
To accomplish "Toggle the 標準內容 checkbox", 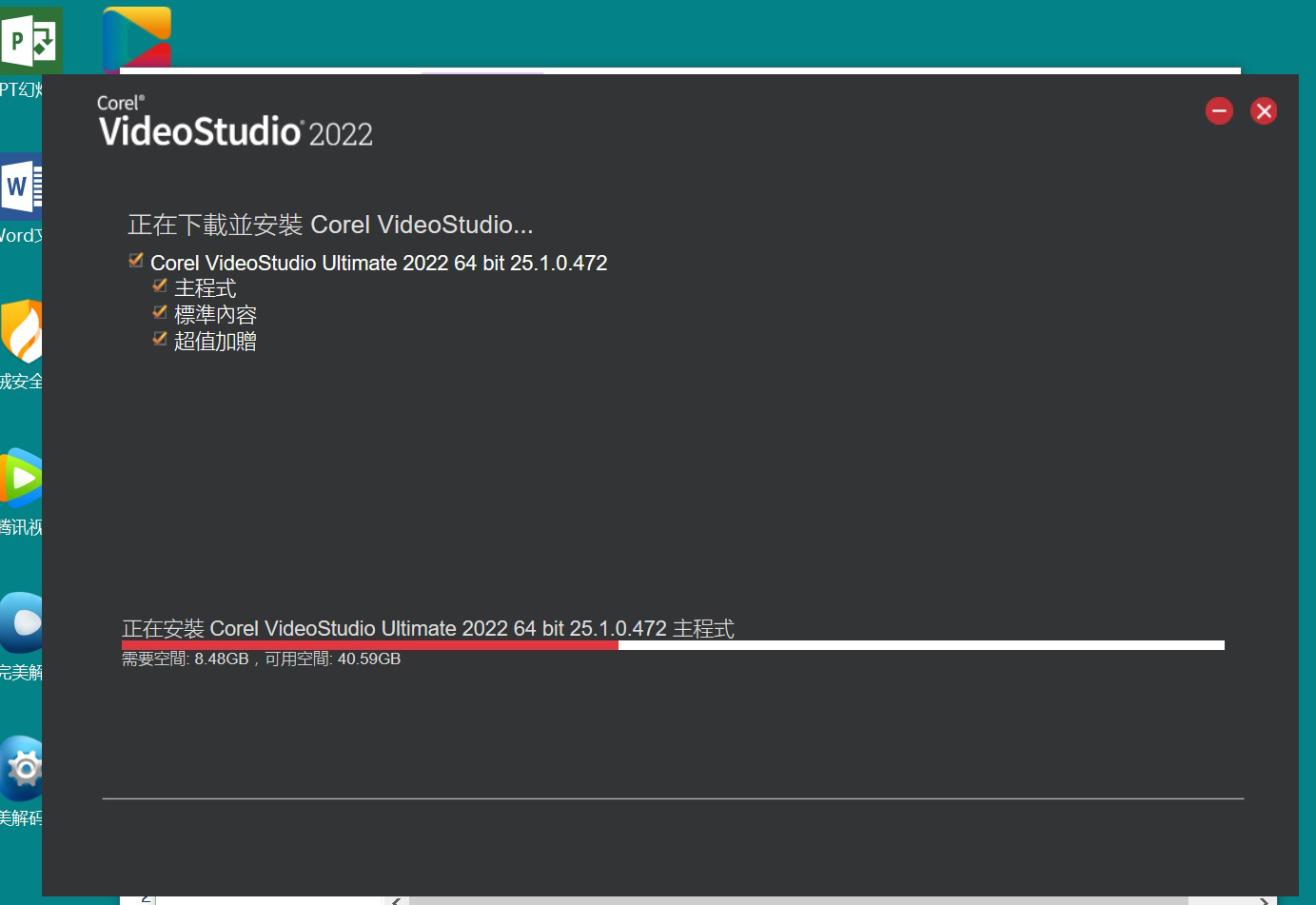I will (x=160, y=312).
